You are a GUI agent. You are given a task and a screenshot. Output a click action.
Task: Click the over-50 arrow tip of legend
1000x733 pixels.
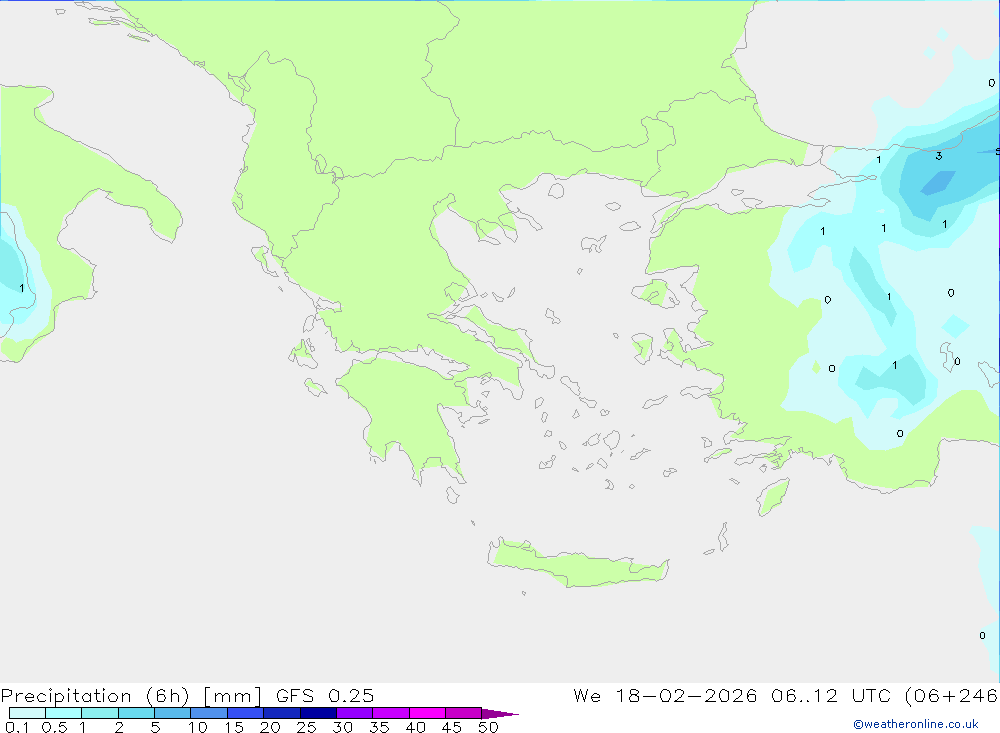(x=501, y=714)
